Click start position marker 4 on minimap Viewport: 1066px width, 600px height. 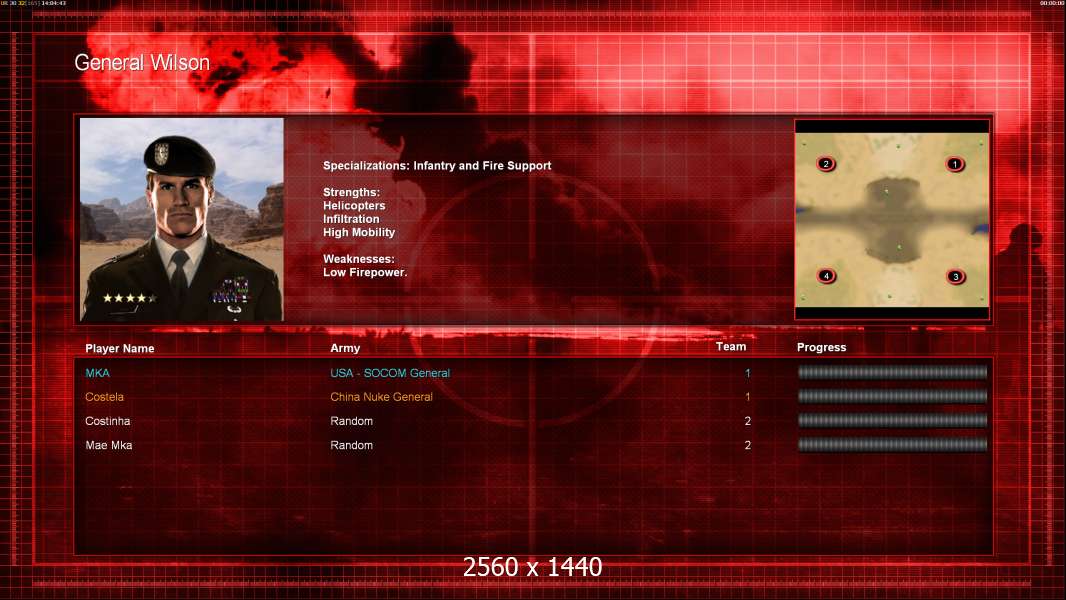pos(826,276)
